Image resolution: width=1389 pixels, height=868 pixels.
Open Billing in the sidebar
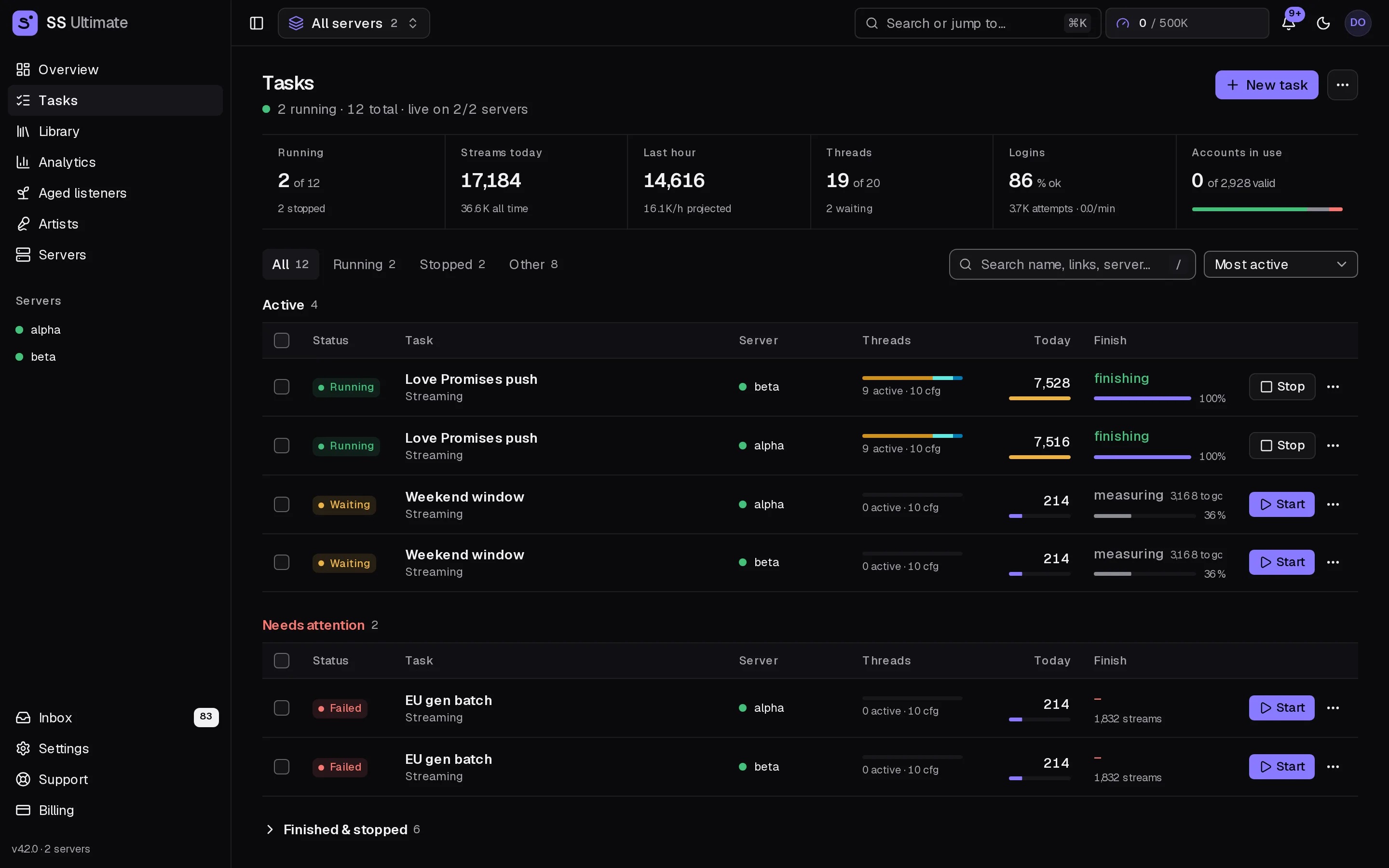click(115, 811)
